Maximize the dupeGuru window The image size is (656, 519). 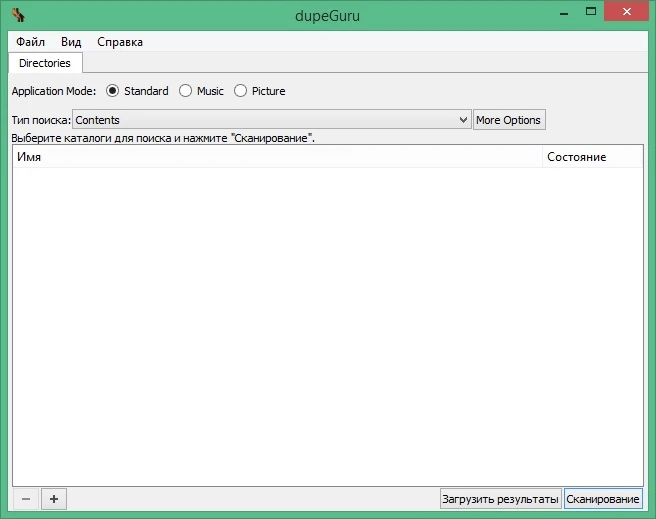point(591,12)
